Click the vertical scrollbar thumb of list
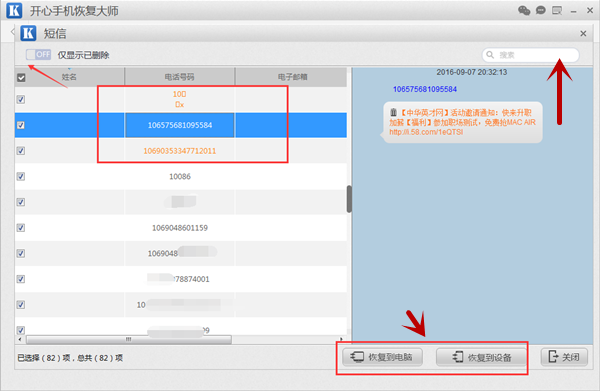The width and height of the screenshot is (600, 391). point(349,199)
